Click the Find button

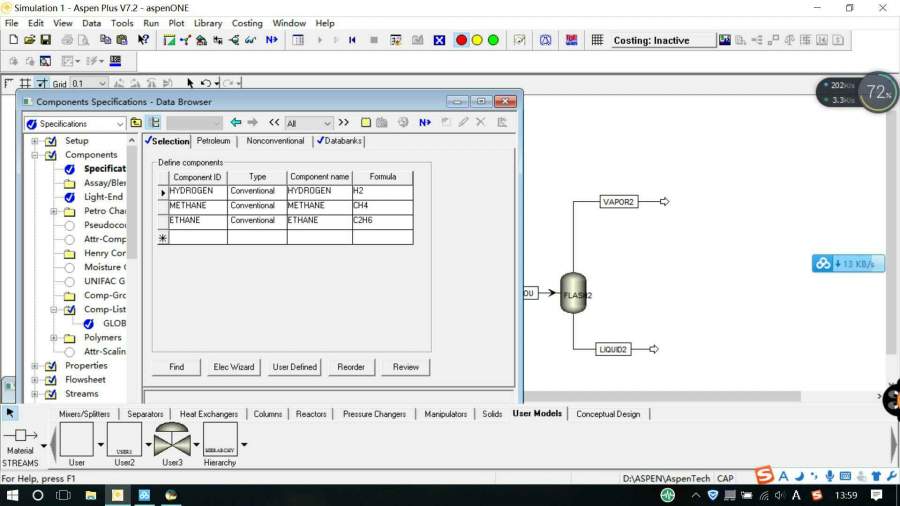[176, 367]
